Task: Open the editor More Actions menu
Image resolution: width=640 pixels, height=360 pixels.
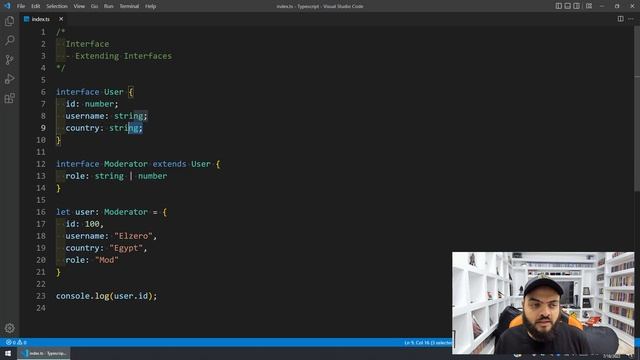Action: (631, 19)
